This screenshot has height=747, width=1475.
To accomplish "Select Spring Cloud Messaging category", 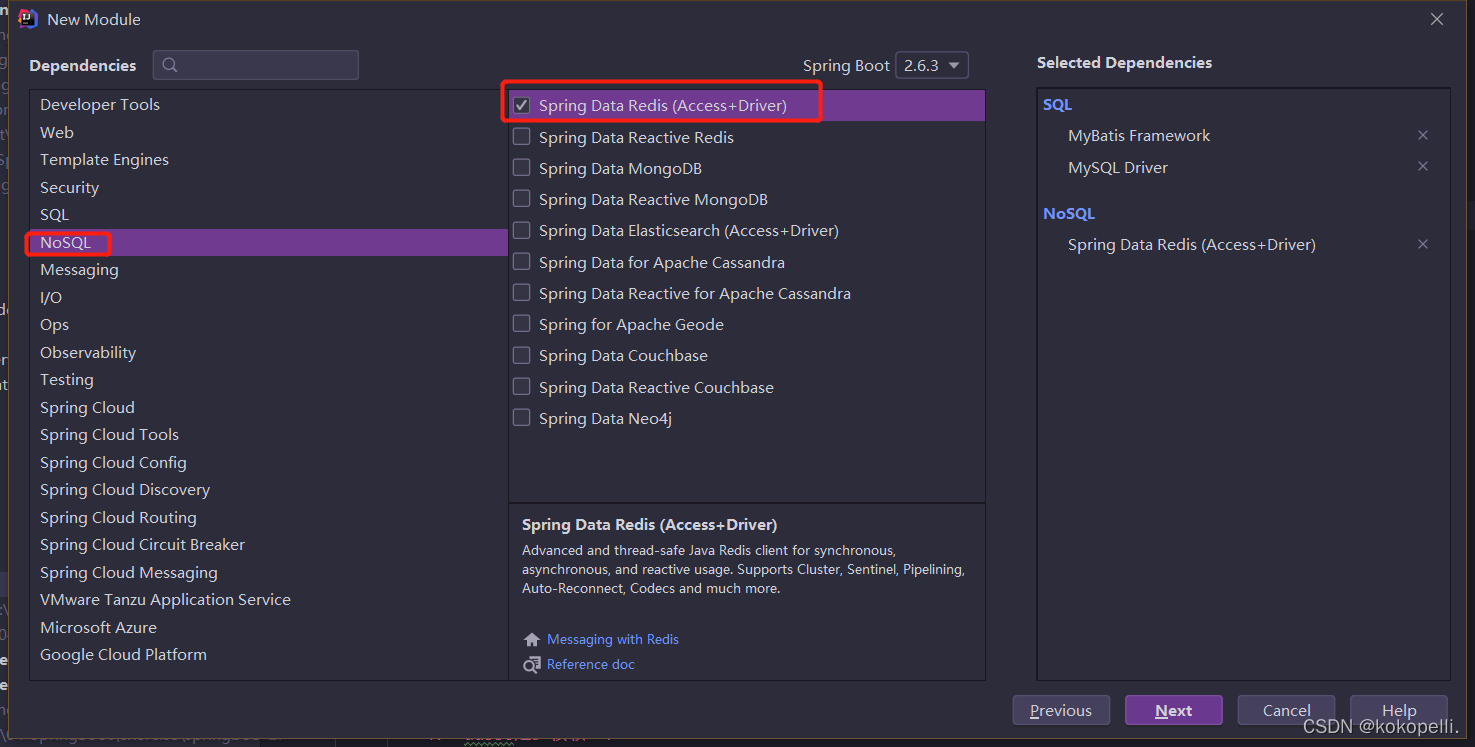I will (269, 572).
